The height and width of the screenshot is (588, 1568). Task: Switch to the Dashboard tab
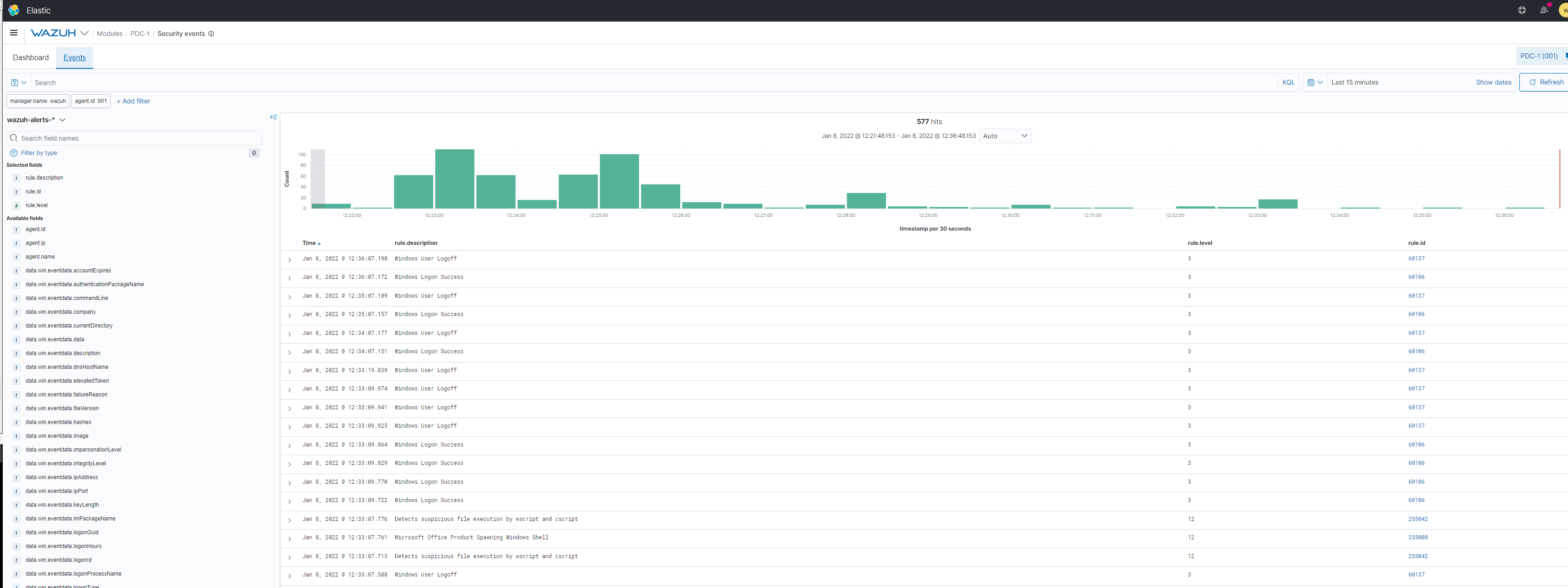[x=30, y=57]
